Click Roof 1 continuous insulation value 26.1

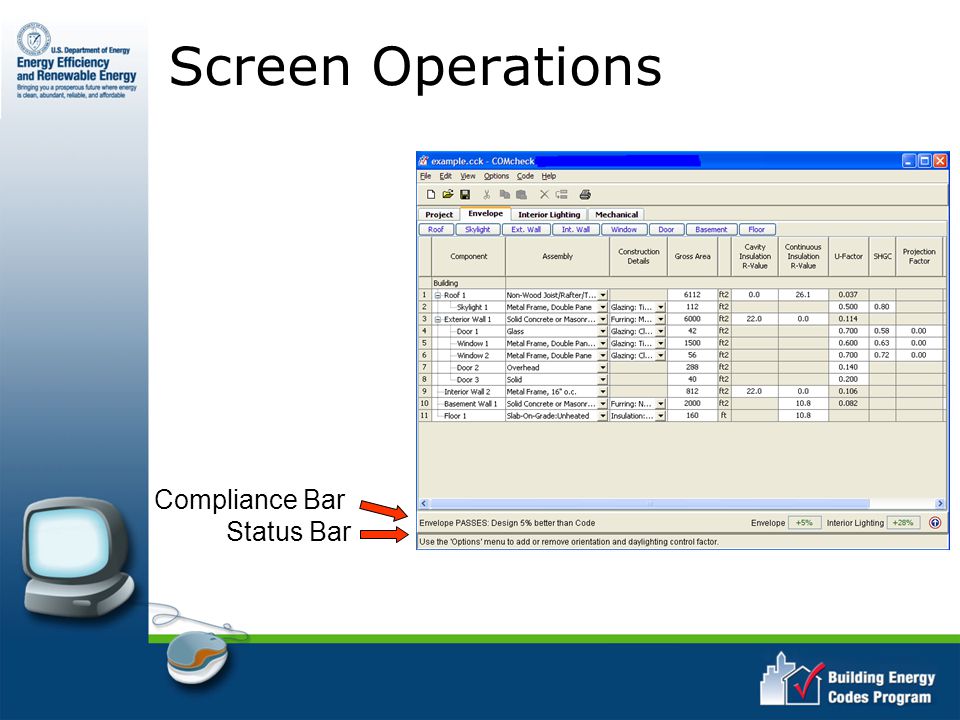tap(803, 294)
